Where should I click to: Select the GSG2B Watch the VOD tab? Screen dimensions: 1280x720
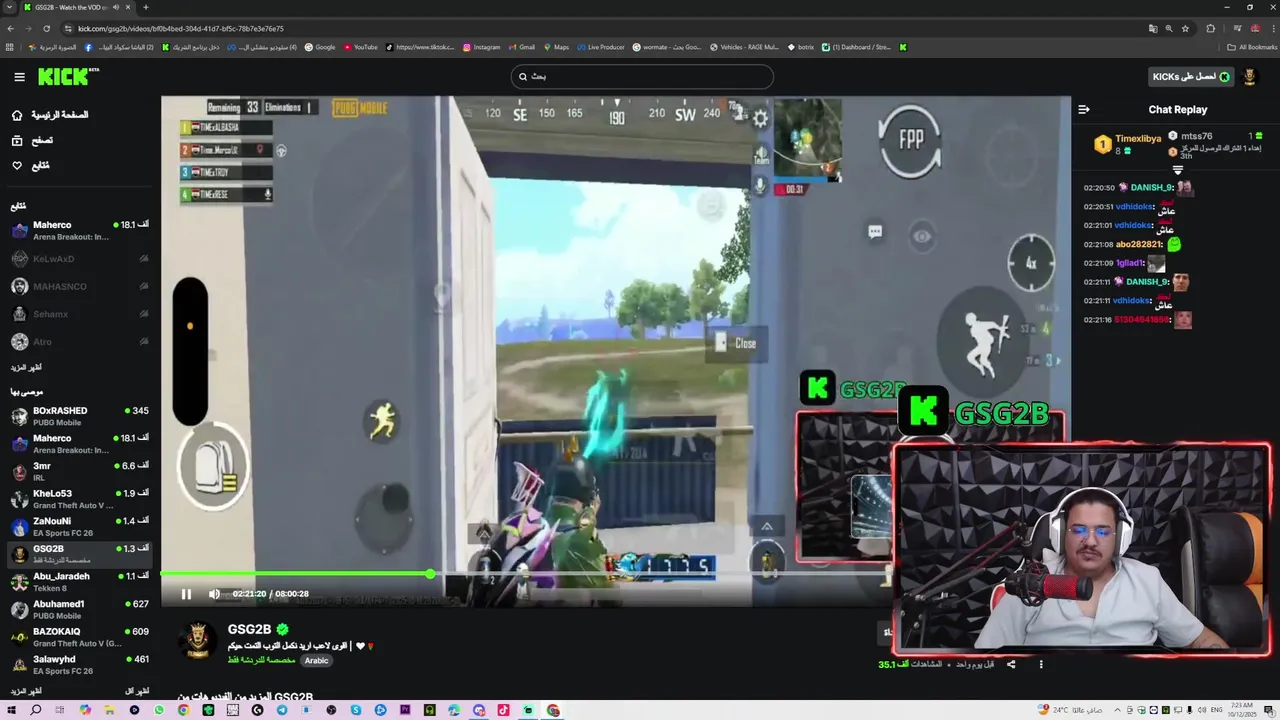[77, 7]
